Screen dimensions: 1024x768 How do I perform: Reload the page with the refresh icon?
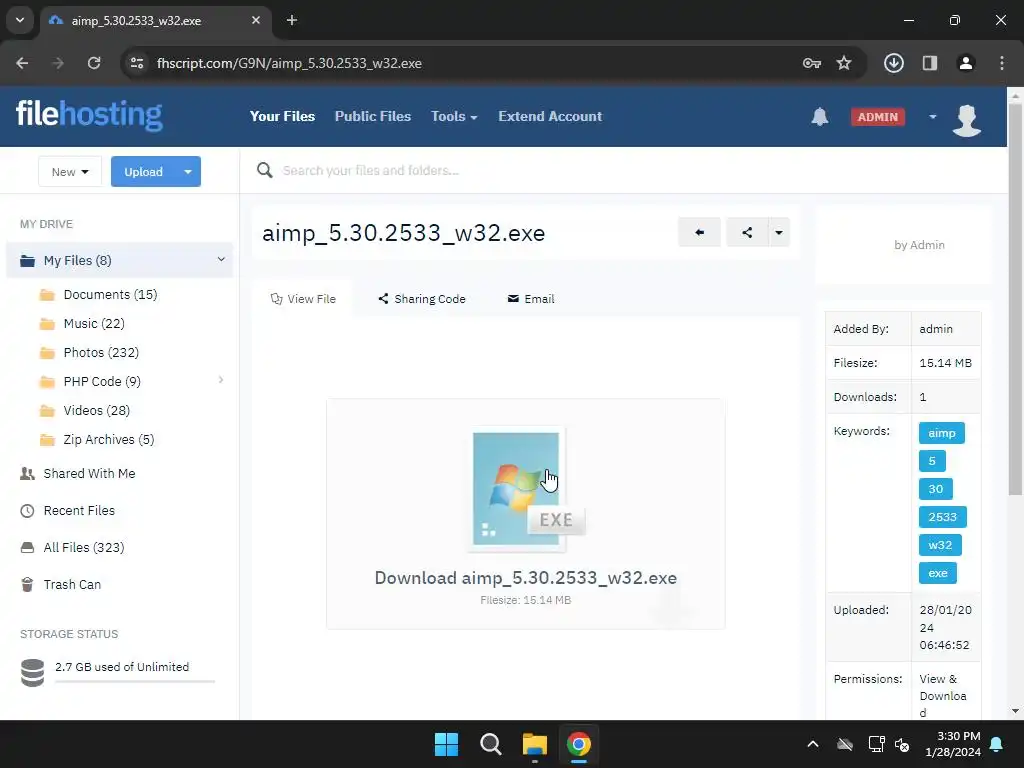tap(94, 63)
